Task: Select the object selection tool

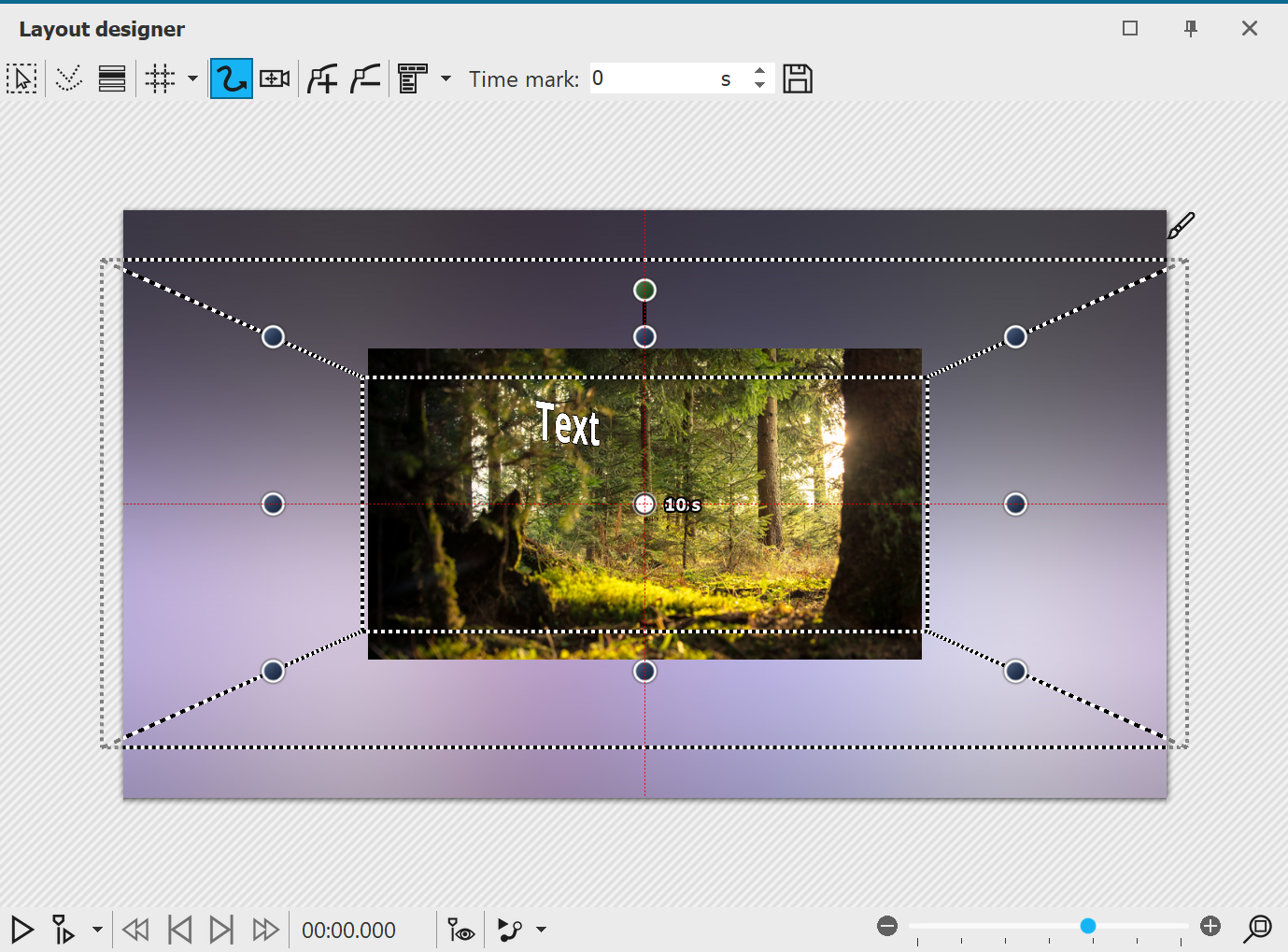Action: pos(22,78)
